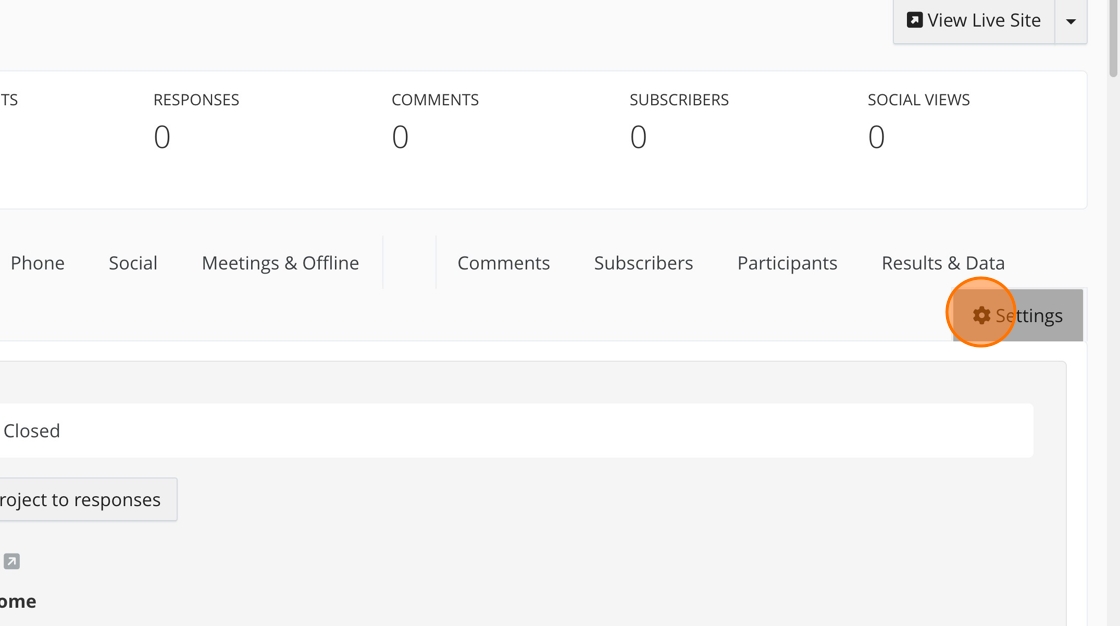Image resolution: width=1120 pixels, height=626 pixels.
Task: Click the View Live Site label text
Action: click(984, 20)
